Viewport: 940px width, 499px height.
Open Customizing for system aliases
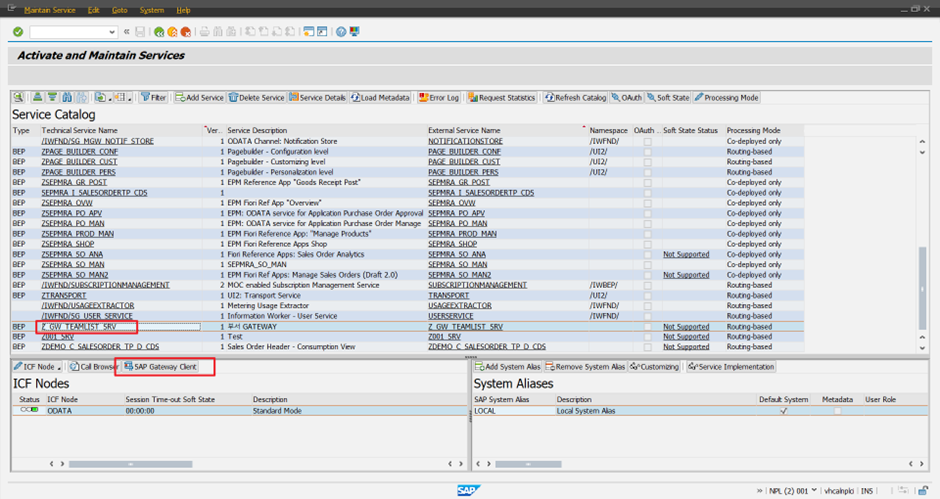(x=655, y=366)
